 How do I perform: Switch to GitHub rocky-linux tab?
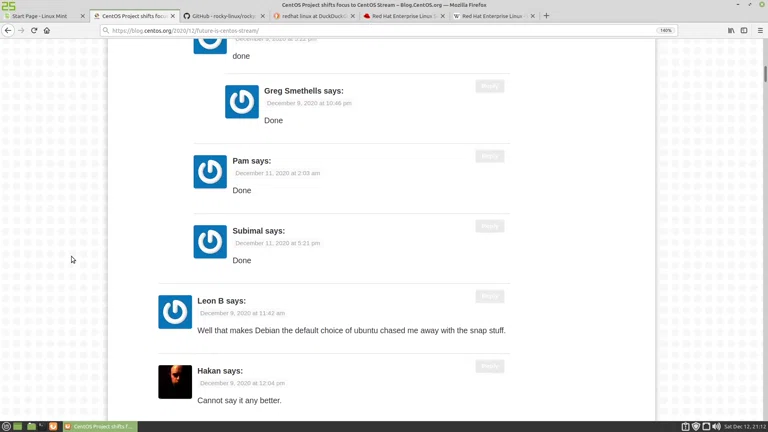tap(222, 16)
